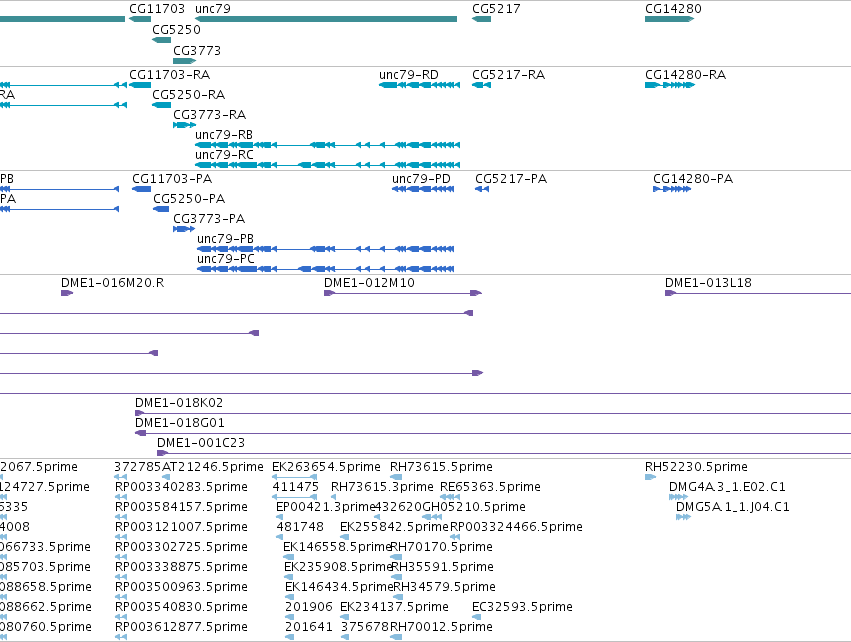
Task: Click the CG3773 gene label
Action: (x=197, y=50)
